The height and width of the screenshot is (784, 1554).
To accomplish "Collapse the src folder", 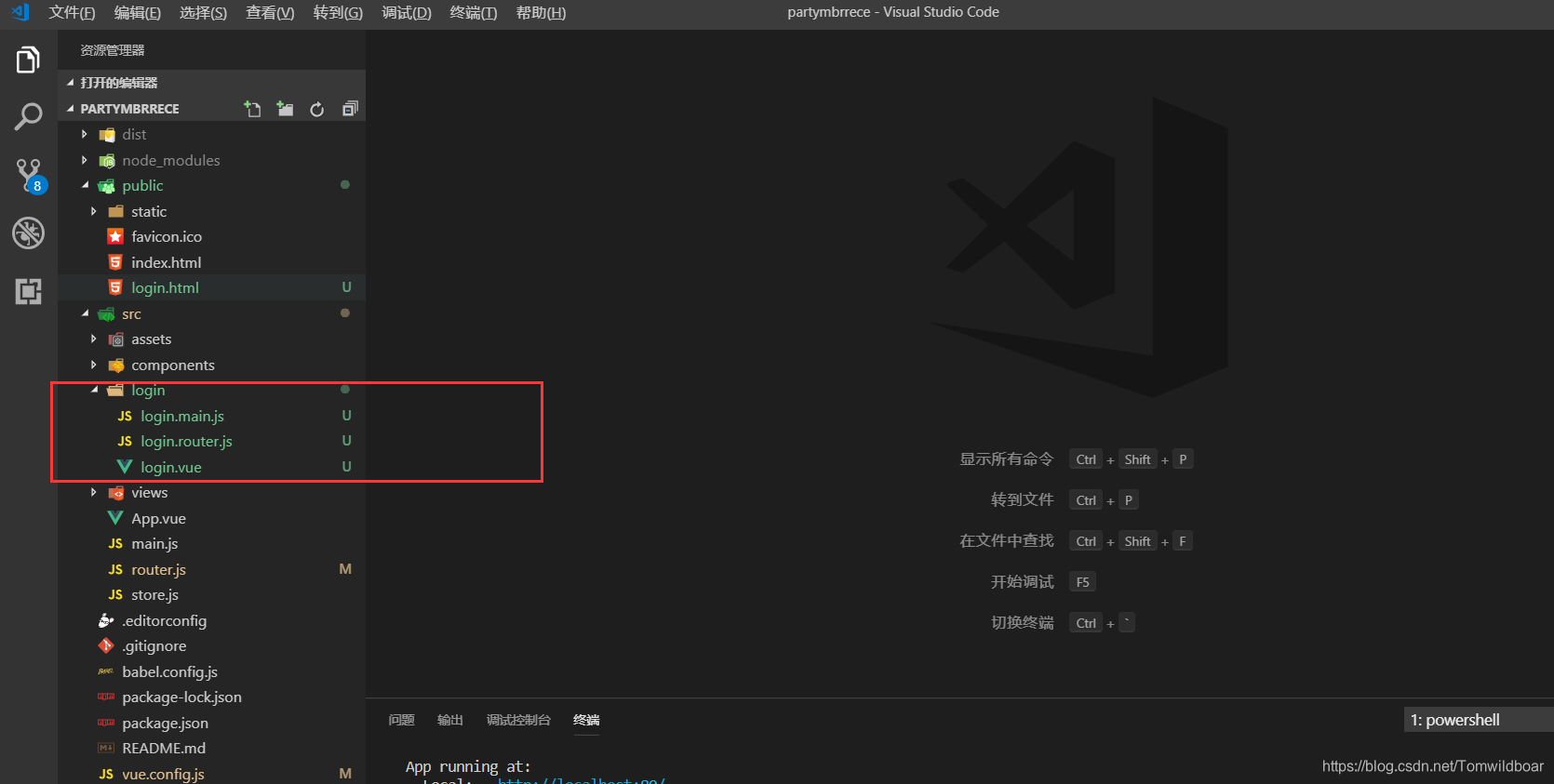I will 85,313.
